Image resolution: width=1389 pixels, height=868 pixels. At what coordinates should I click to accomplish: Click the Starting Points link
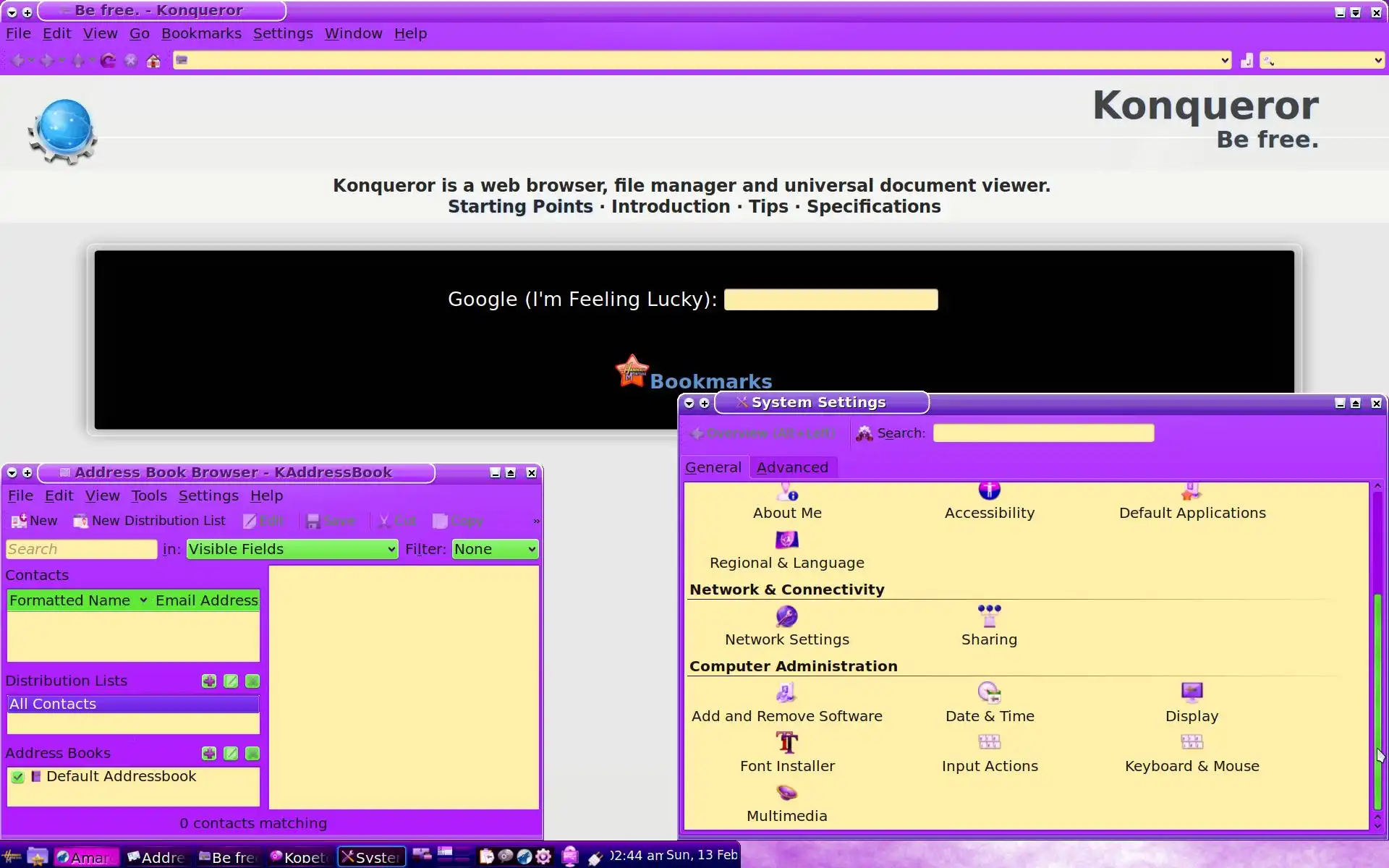520,207
